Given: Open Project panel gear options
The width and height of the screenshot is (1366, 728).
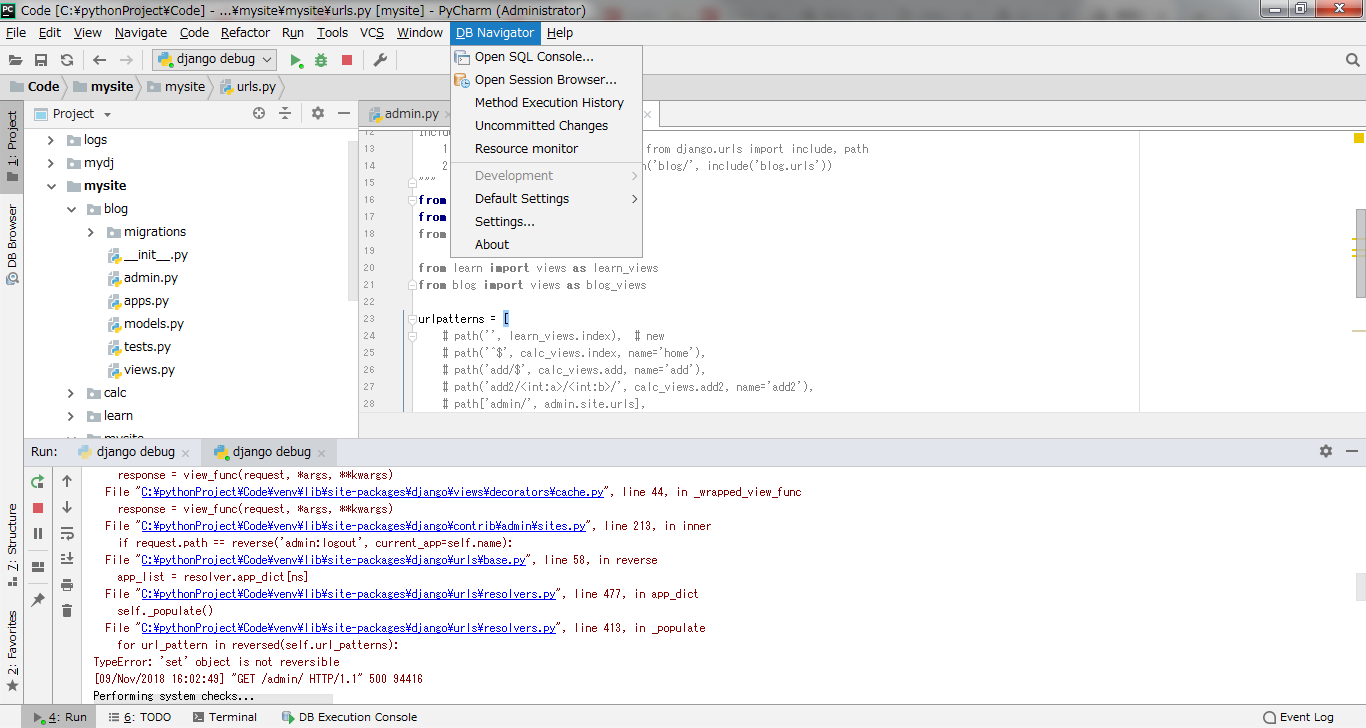Looking at the screenshot, I should (318, 114).
